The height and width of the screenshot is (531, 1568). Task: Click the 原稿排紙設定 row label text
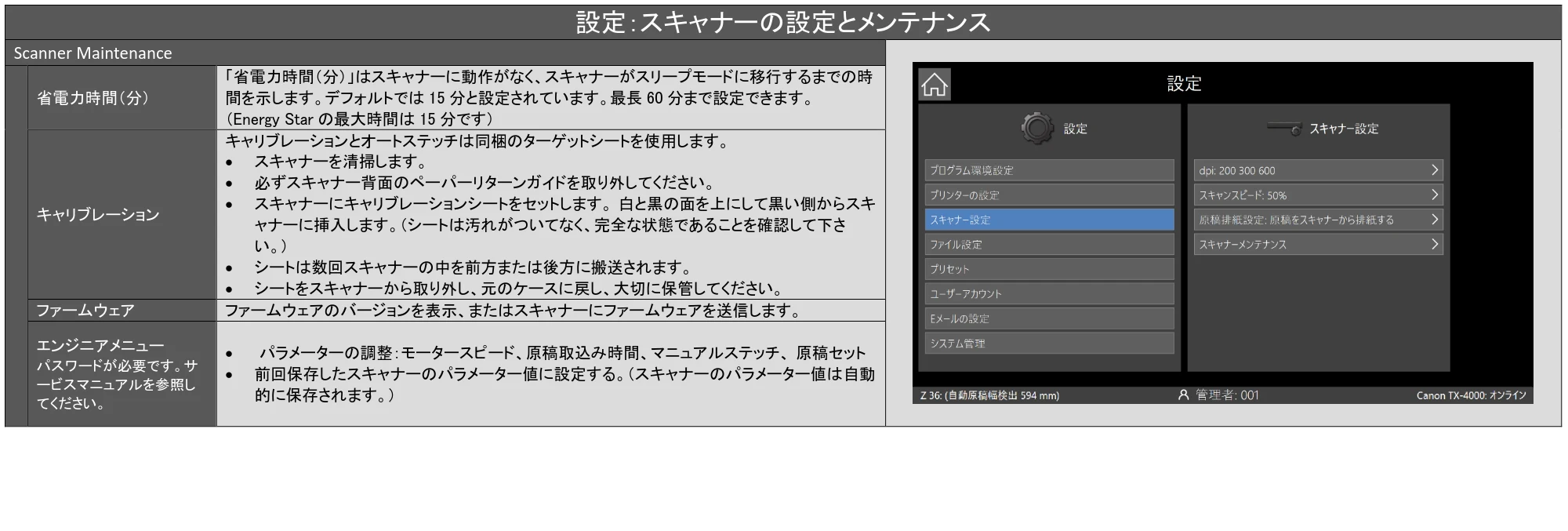tap(1296, 220)
